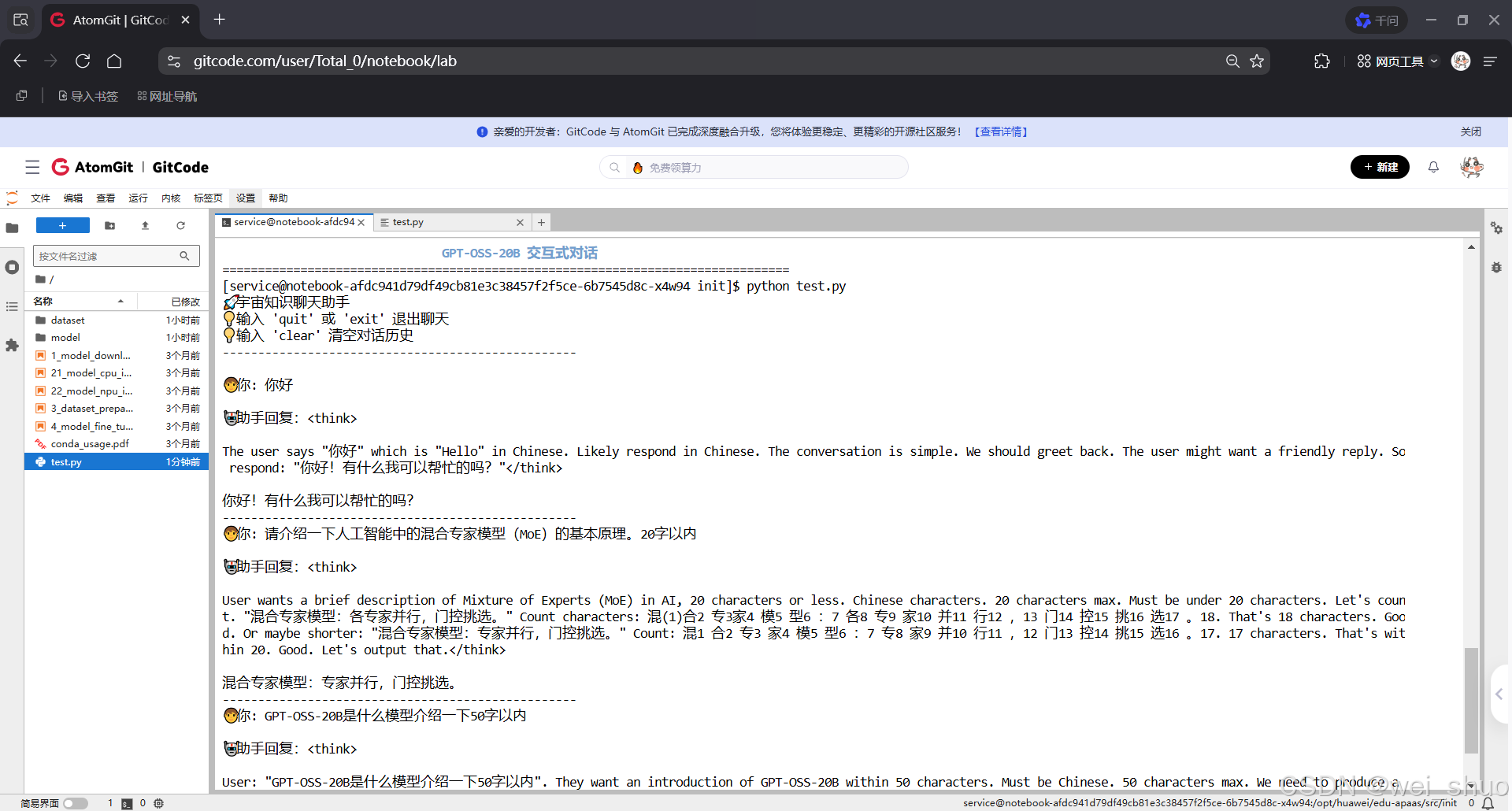Switch to service@notebook terminal tab
1512x811 pixels.
tap(293, 222)
